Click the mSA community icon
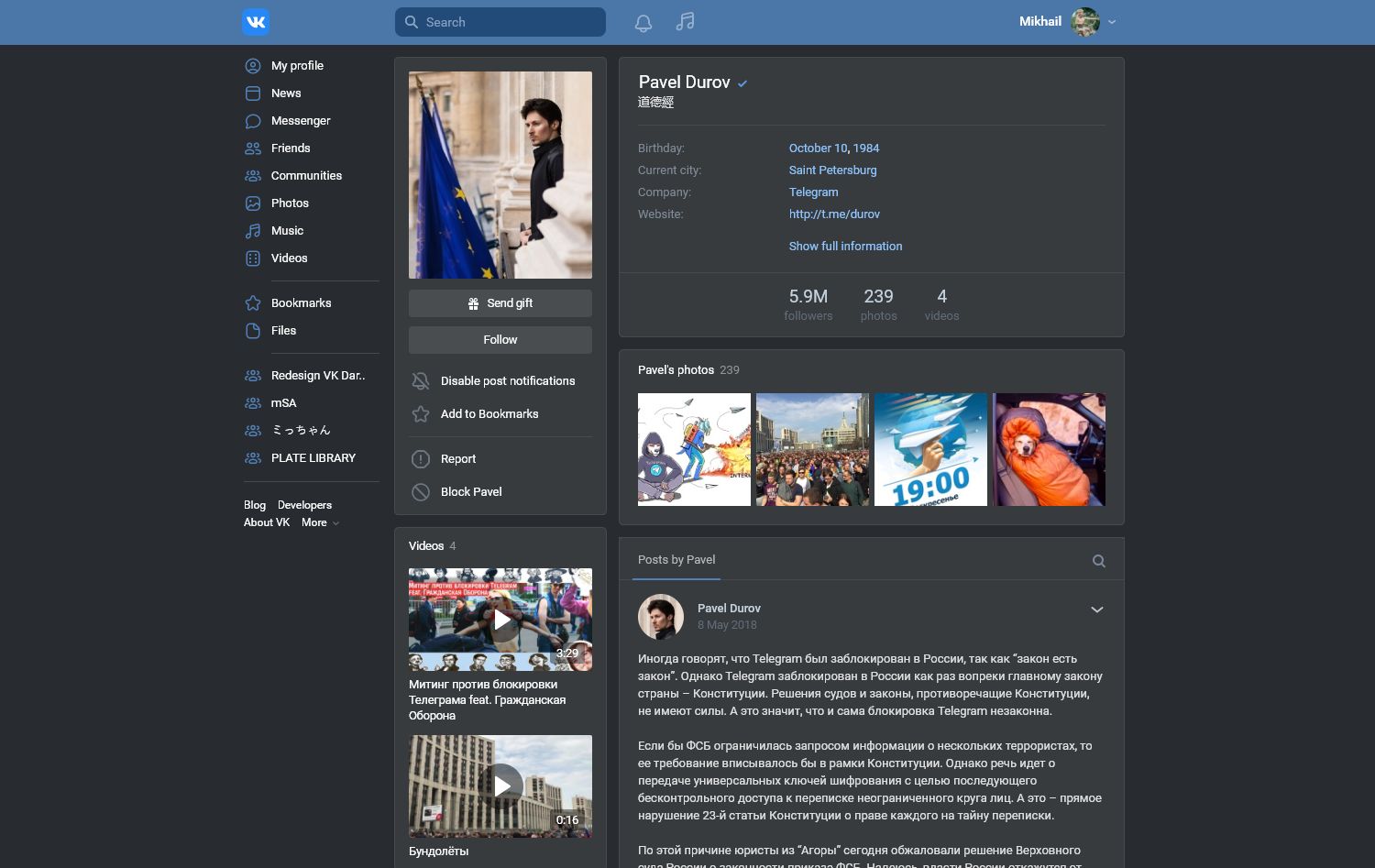Screen dimensions: 1375x868 [x=253, y=403]
